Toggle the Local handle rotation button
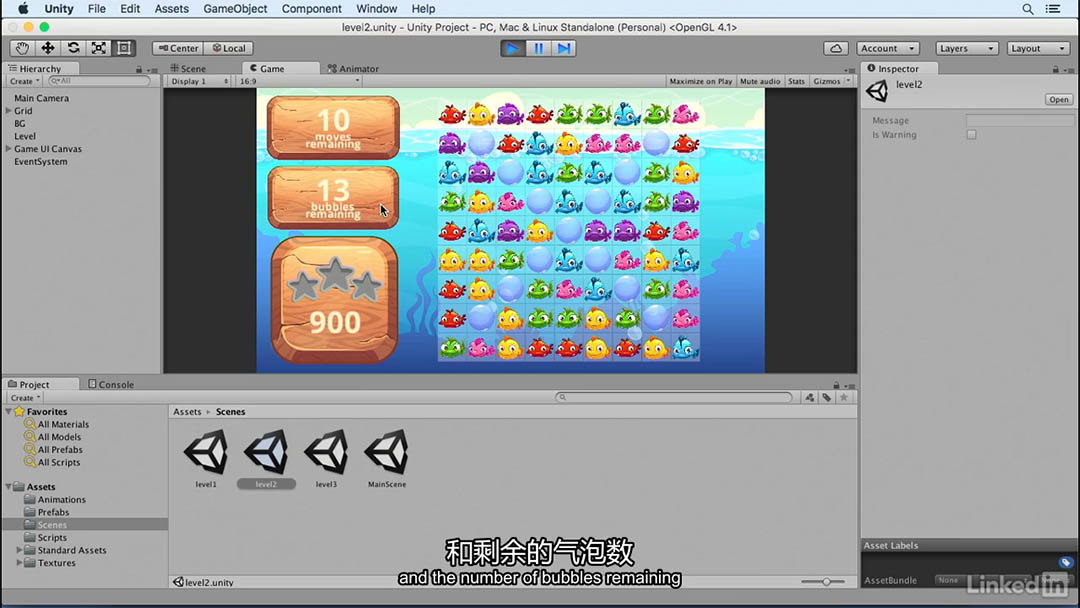 pos(229,48)
